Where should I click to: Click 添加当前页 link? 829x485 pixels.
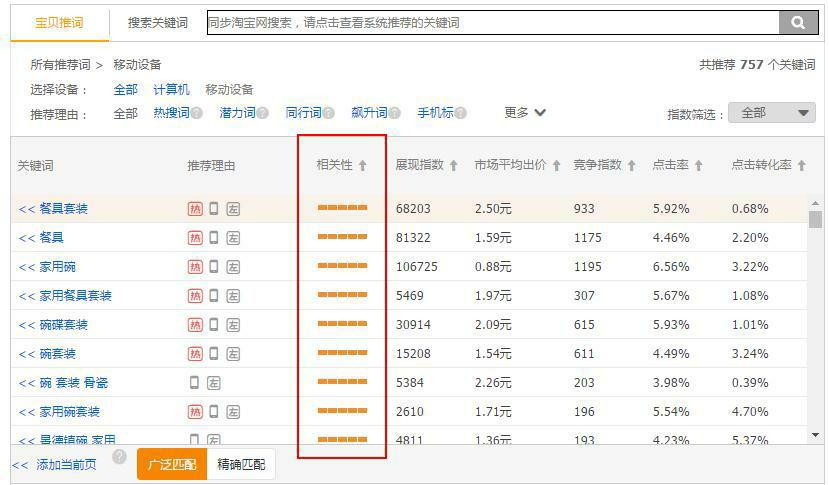coord(54,465)
